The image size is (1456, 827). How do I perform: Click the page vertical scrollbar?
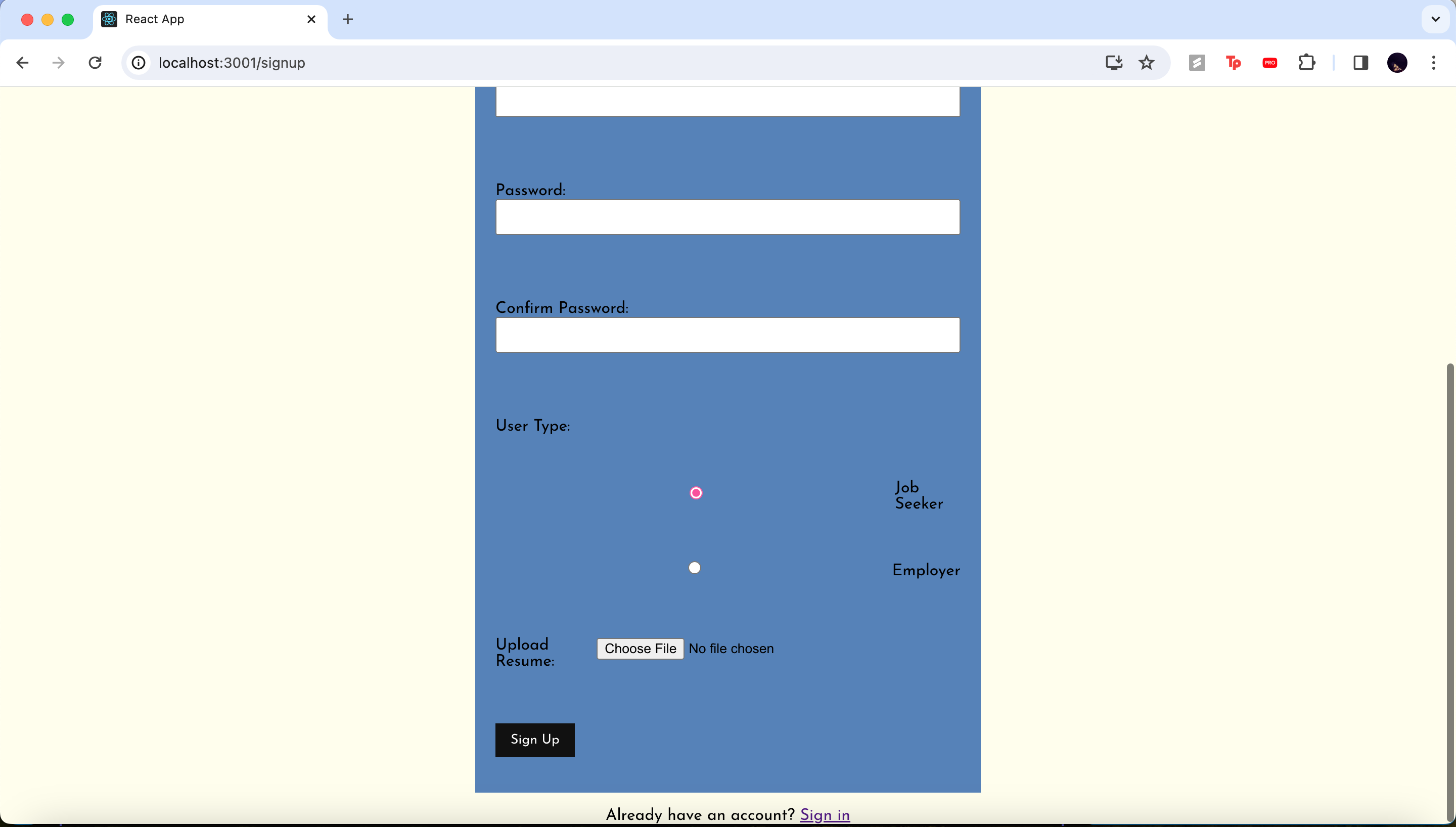[1449, 591]
